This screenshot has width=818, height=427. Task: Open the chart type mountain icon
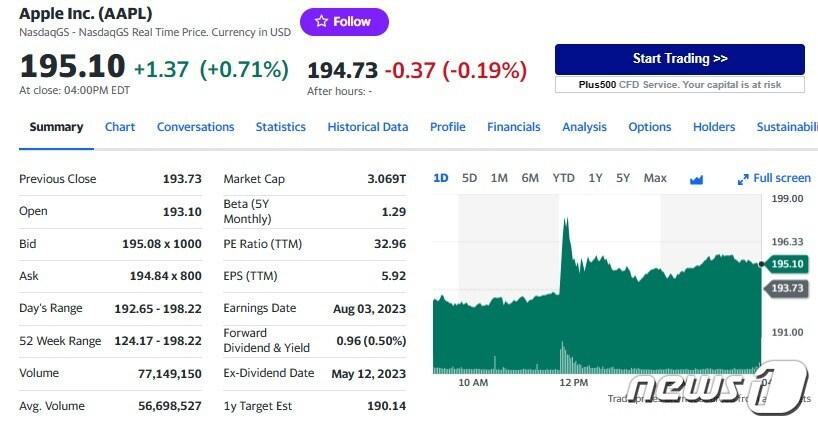pos(697,179)
